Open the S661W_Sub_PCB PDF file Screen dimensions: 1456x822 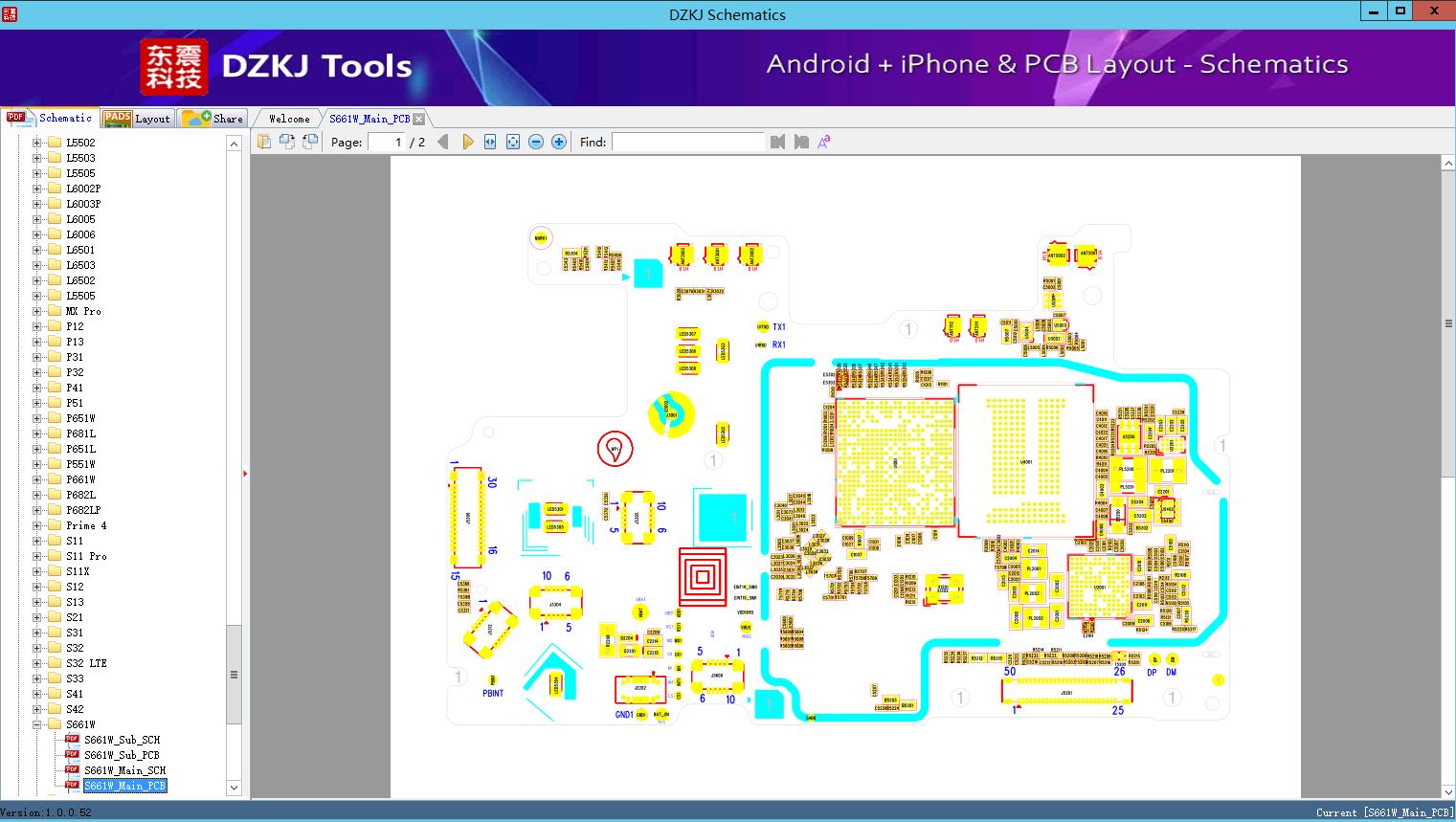122,755
